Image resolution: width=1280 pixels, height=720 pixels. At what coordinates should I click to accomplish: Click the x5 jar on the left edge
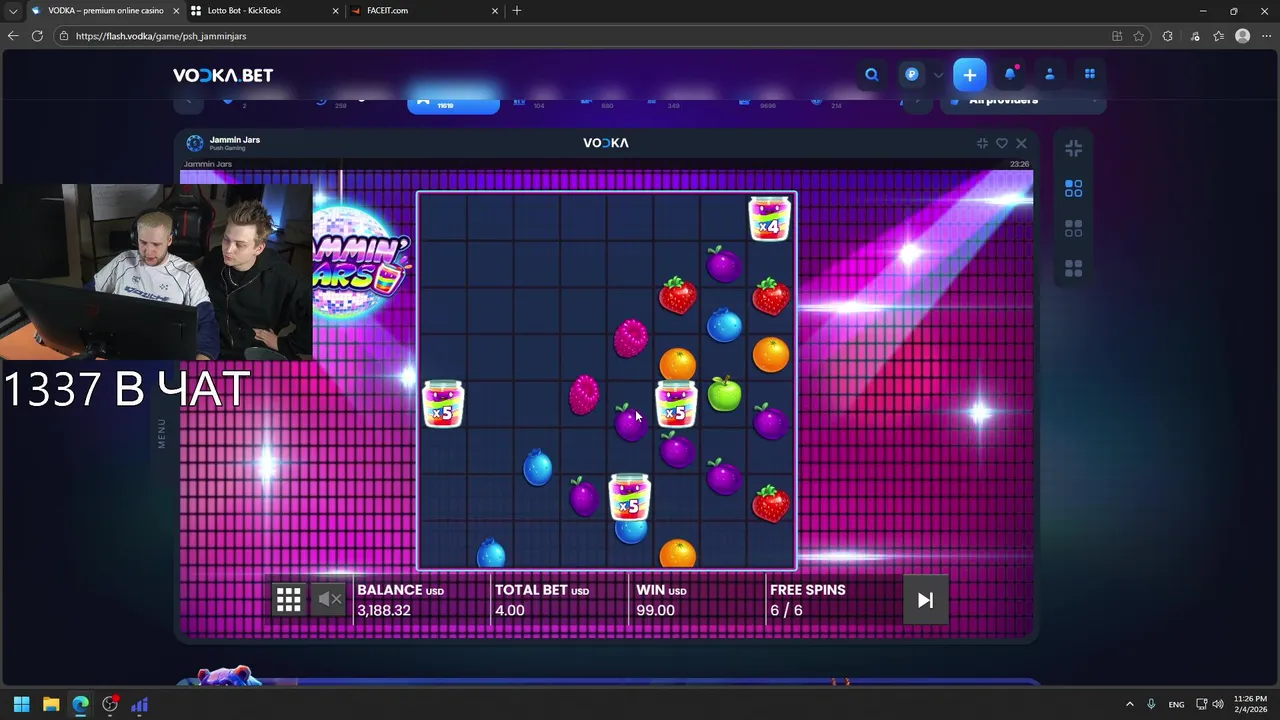pos(443,404)
